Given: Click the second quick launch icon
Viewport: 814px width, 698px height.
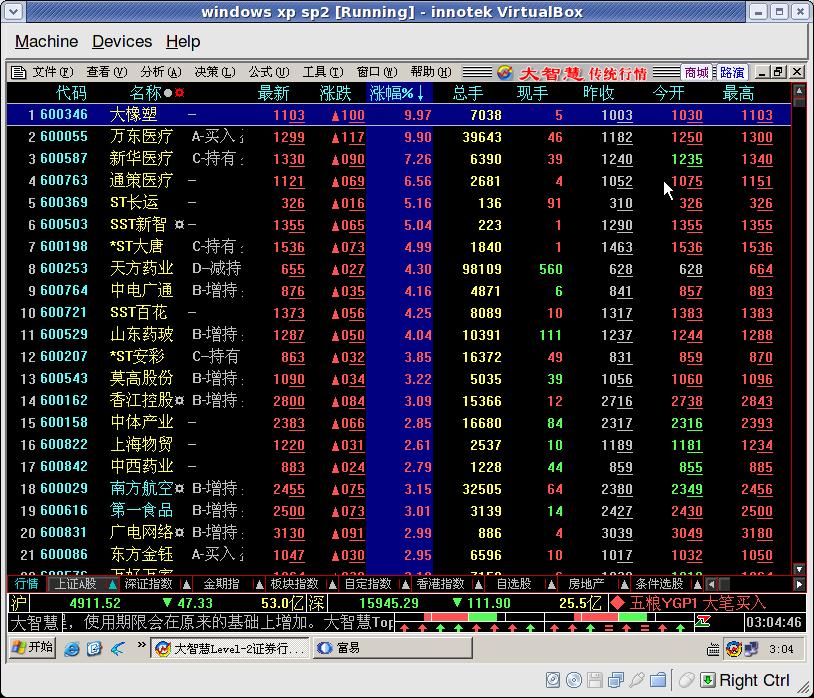Looking at the screenshot, I should [x=94, y=648].
